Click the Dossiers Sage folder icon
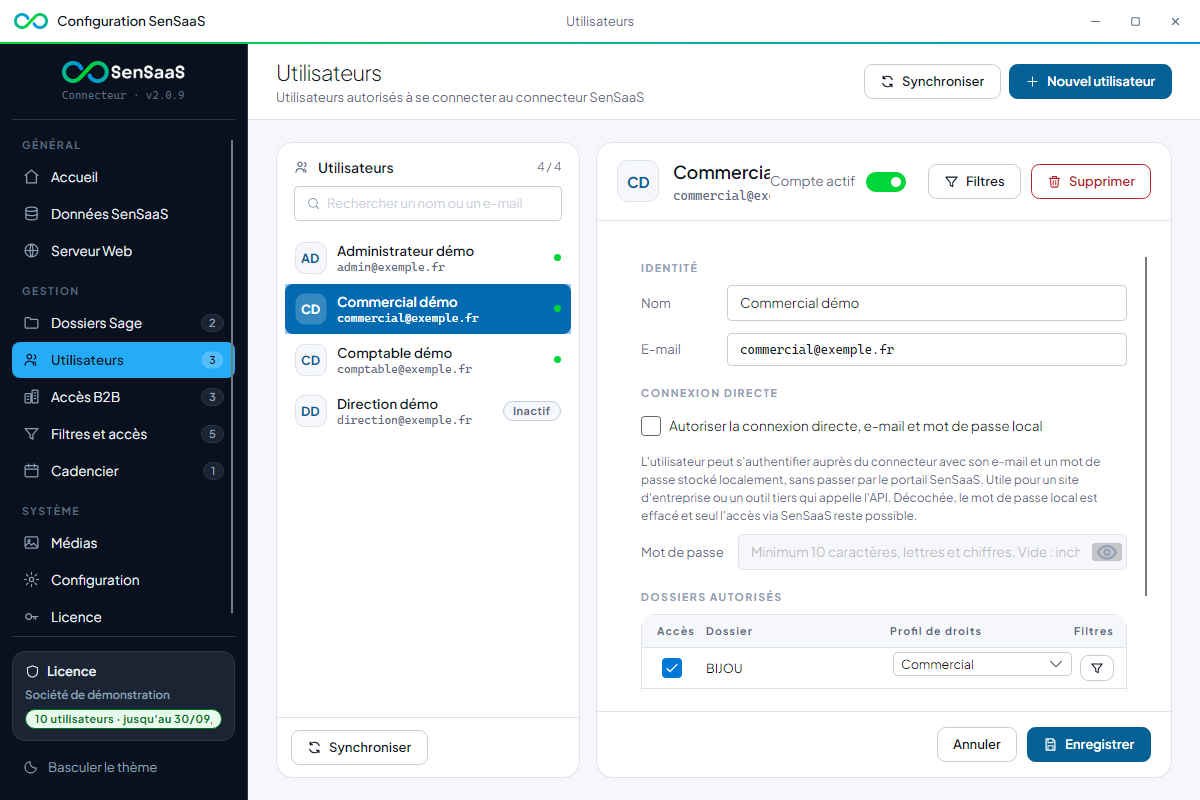This screenshot has width=1200, height=800. [32, 323]
